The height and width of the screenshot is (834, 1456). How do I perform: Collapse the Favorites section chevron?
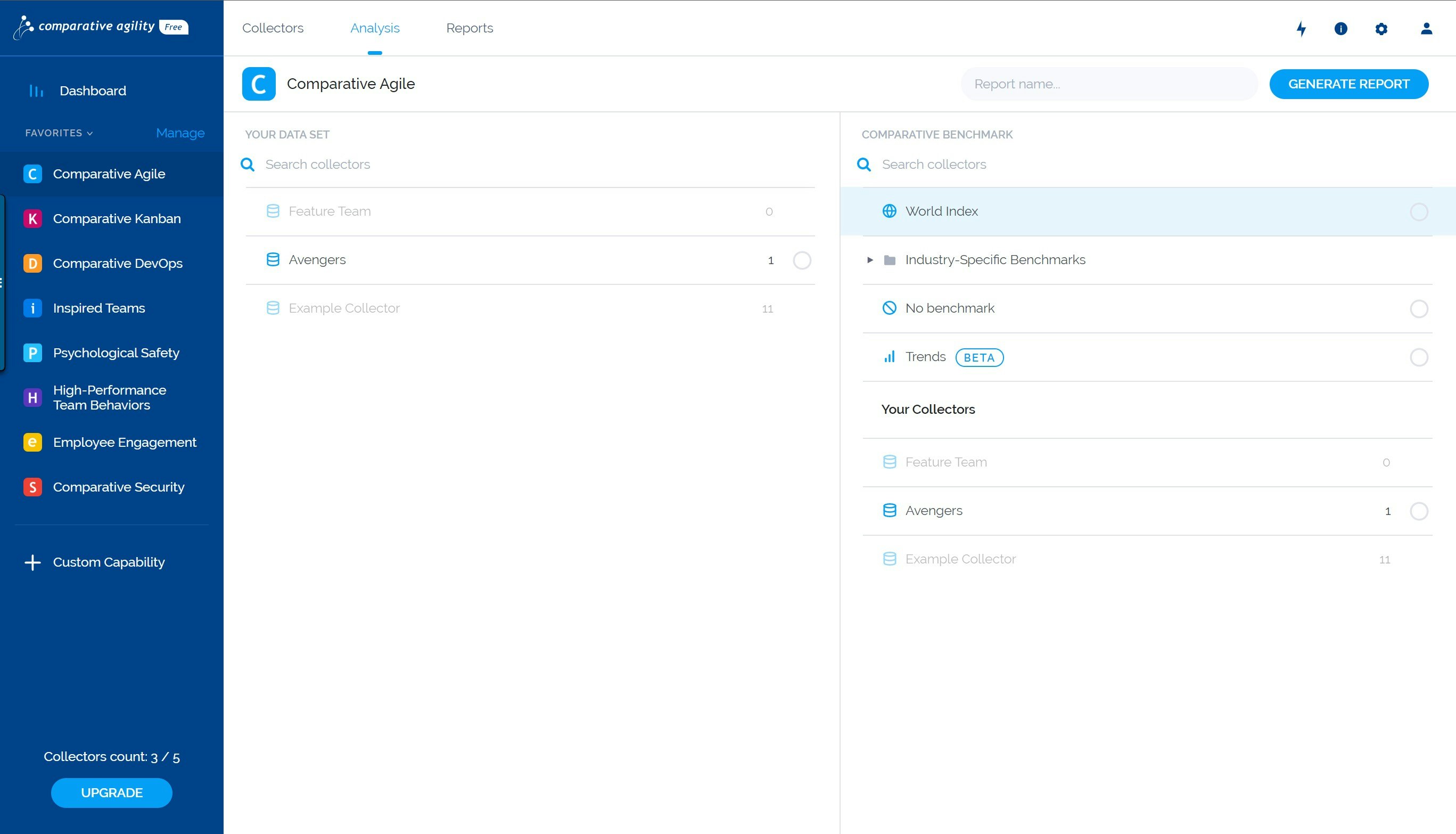coord(90,134)
